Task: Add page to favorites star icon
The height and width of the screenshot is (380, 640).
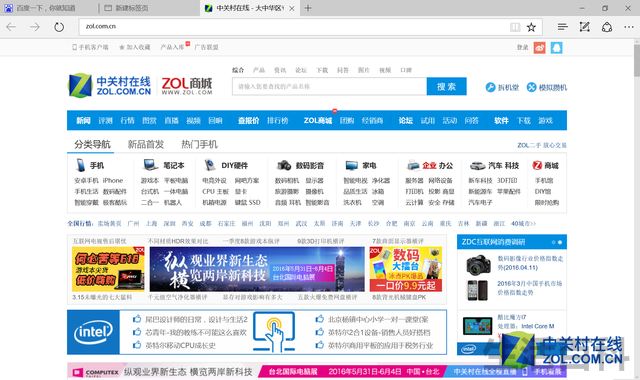Action: tap(531, 27)
